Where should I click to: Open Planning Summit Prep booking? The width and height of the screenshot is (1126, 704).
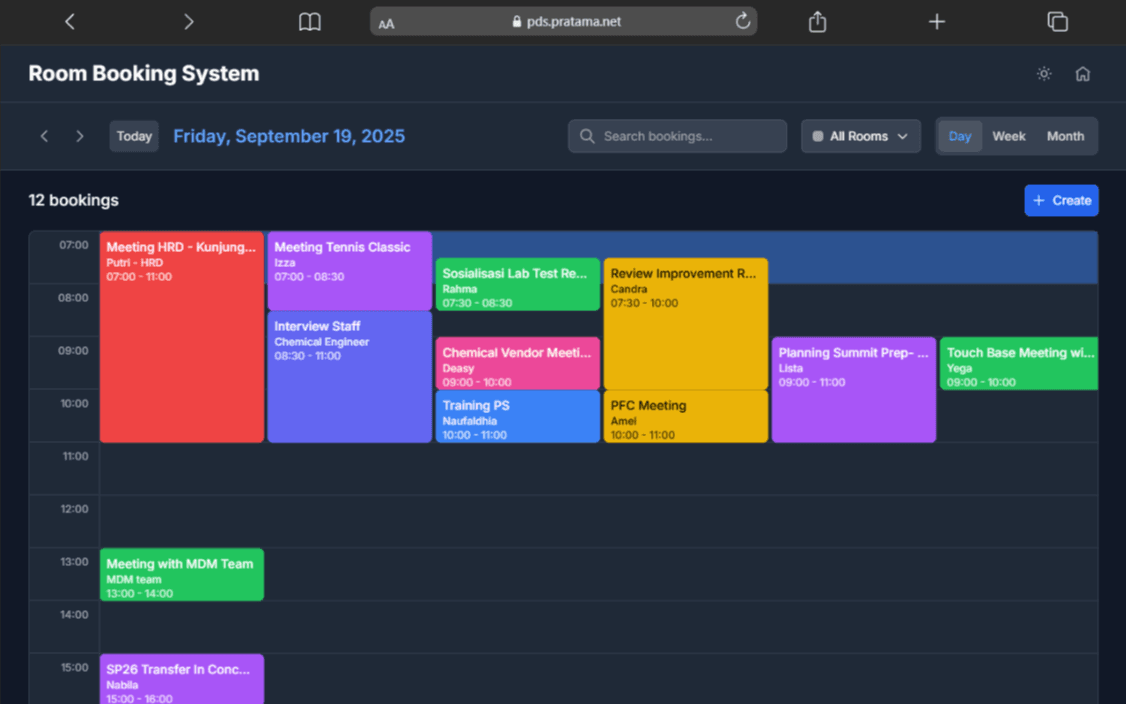click(x=854, y=390)
